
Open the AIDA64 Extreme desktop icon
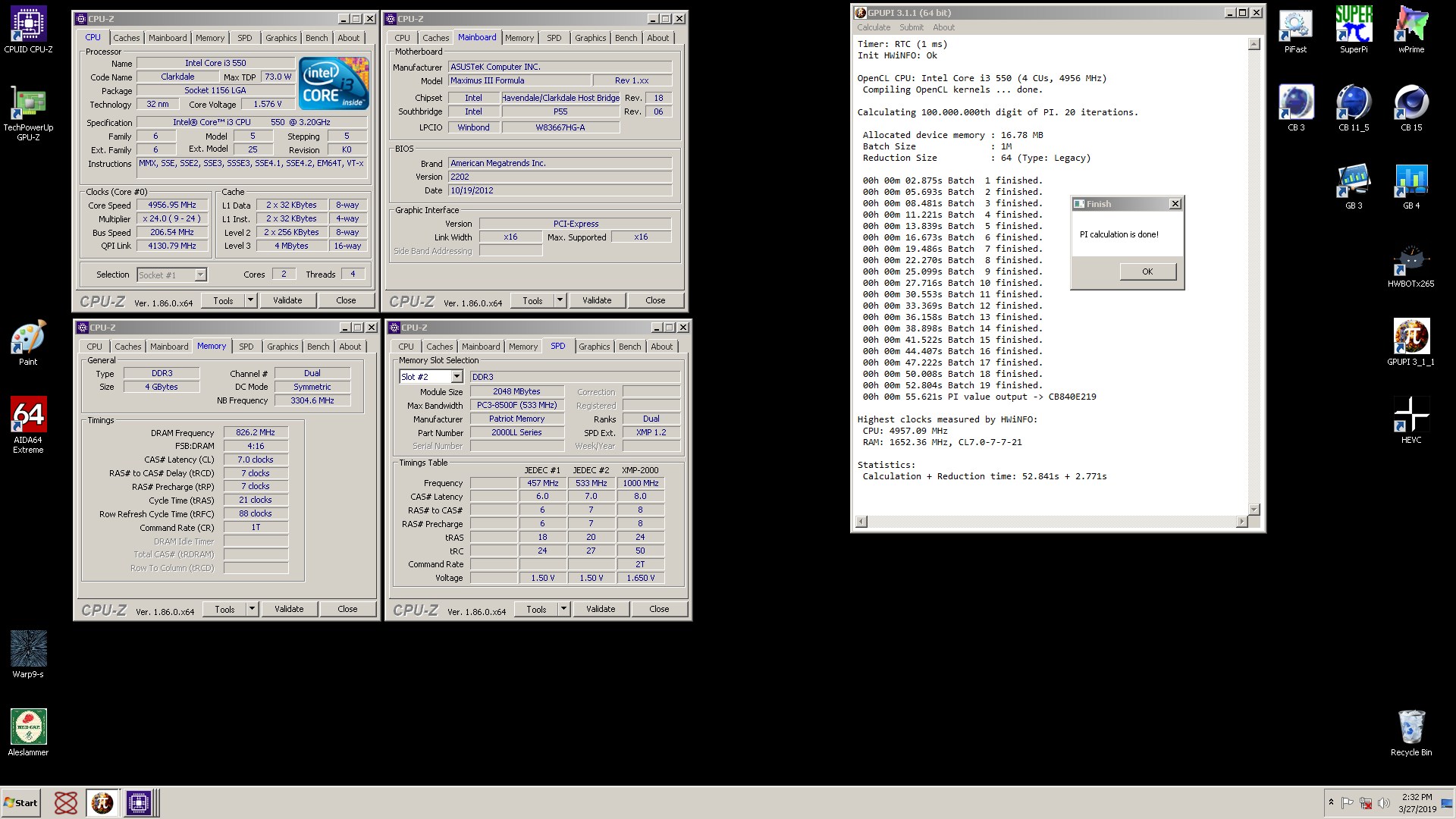pyautogui.click(x=28, y=425)
